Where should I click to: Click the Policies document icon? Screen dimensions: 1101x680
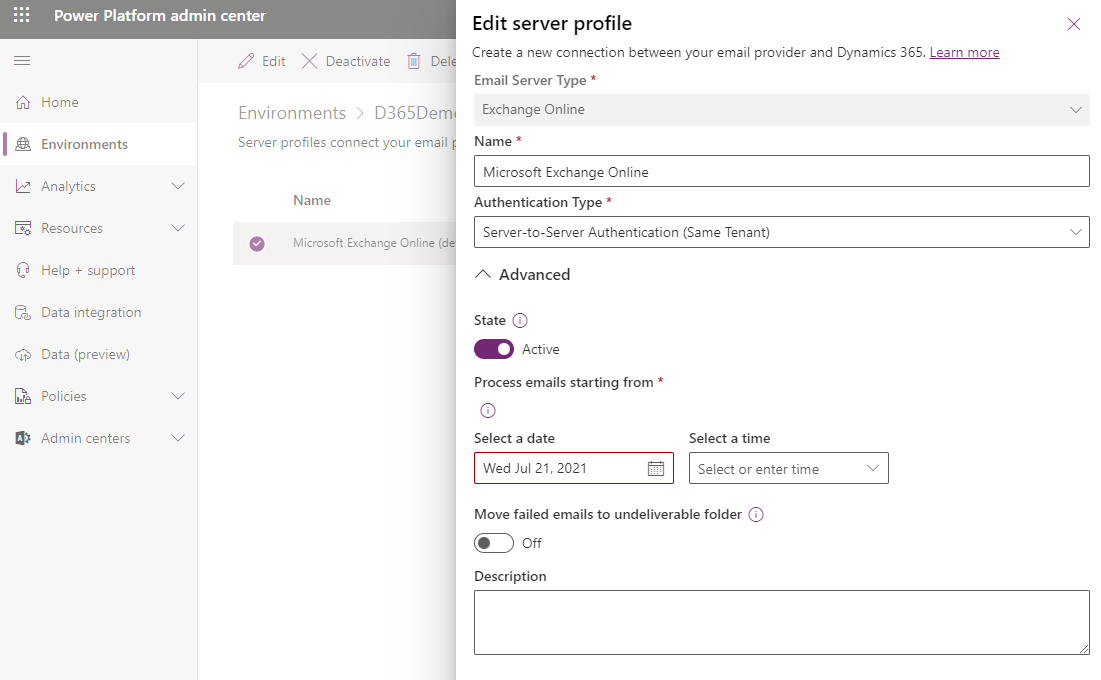click(x=23, y=396)
